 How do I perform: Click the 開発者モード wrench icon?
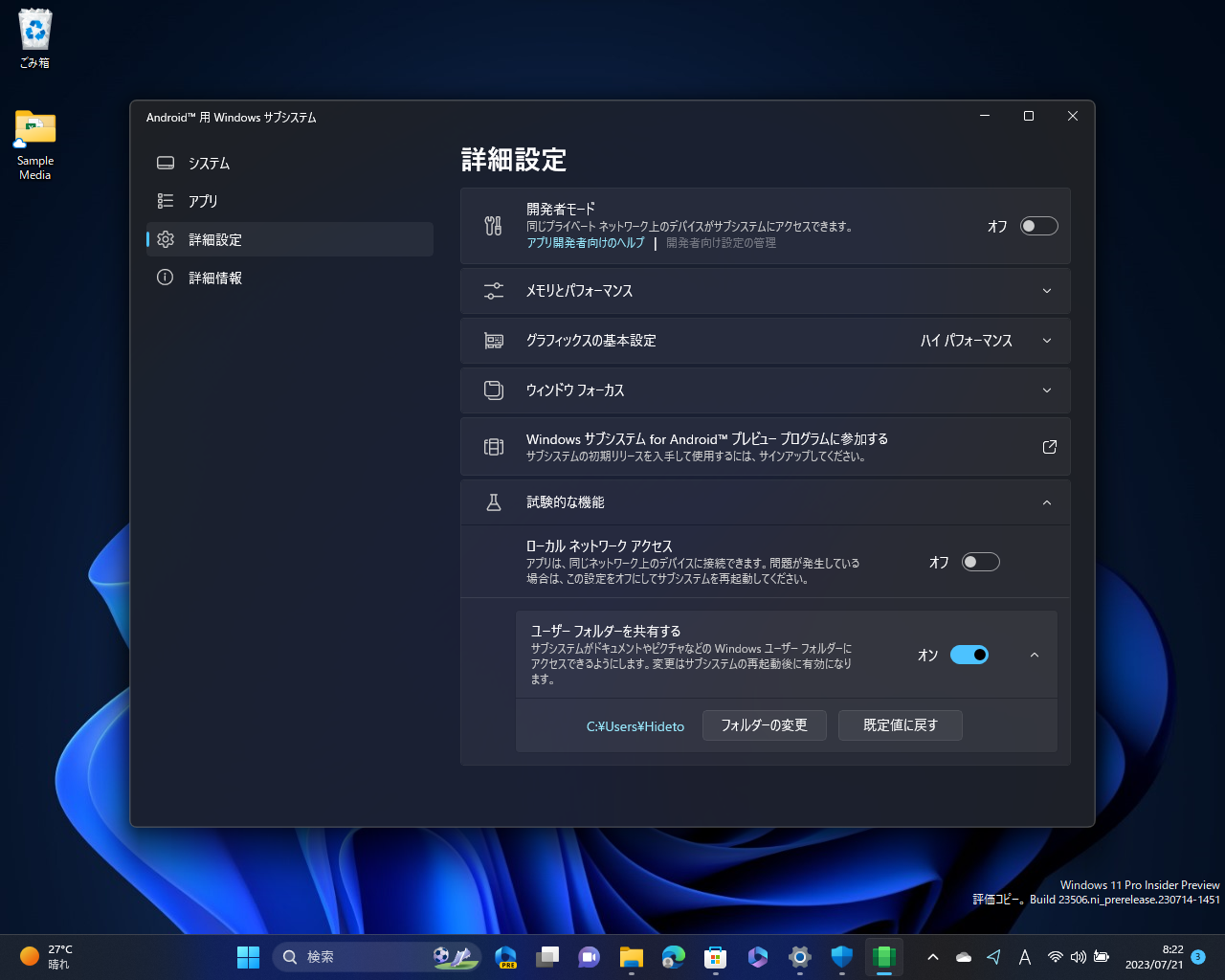[493, 226]
